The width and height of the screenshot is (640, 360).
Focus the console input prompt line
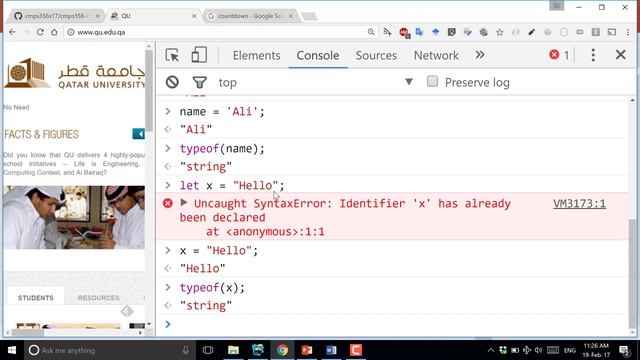pos(392,324)
